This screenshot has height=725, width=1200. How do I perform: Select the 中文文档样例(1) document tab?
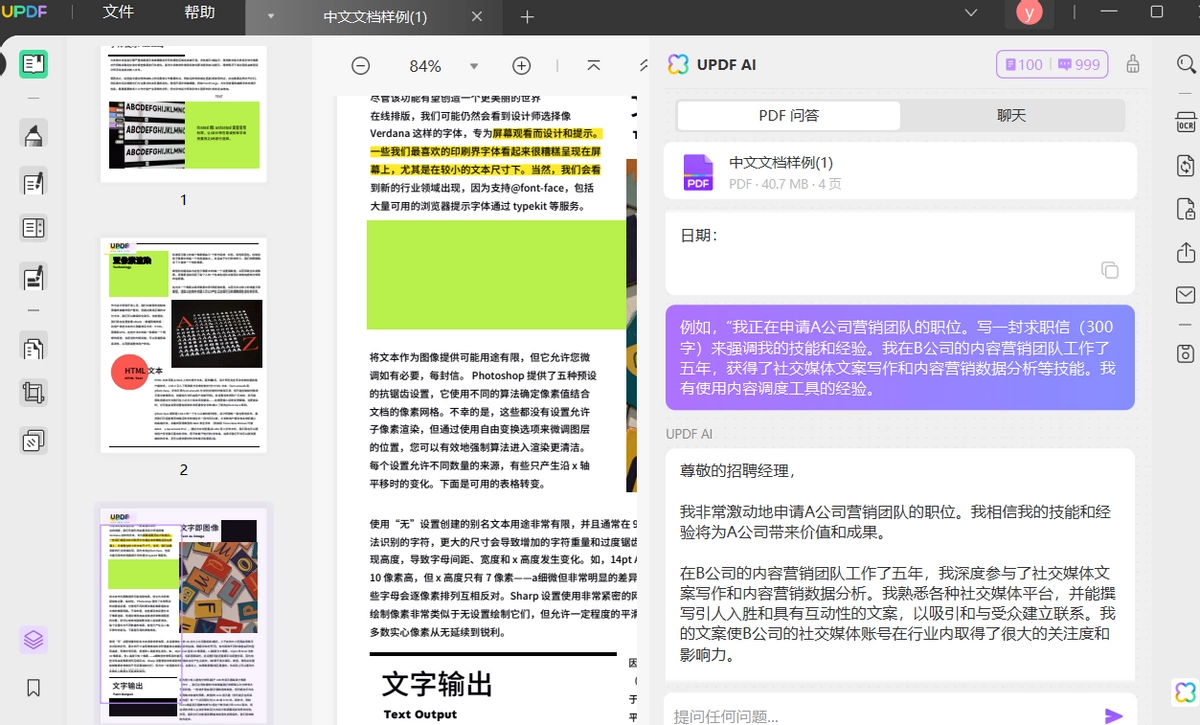[375, 17]
